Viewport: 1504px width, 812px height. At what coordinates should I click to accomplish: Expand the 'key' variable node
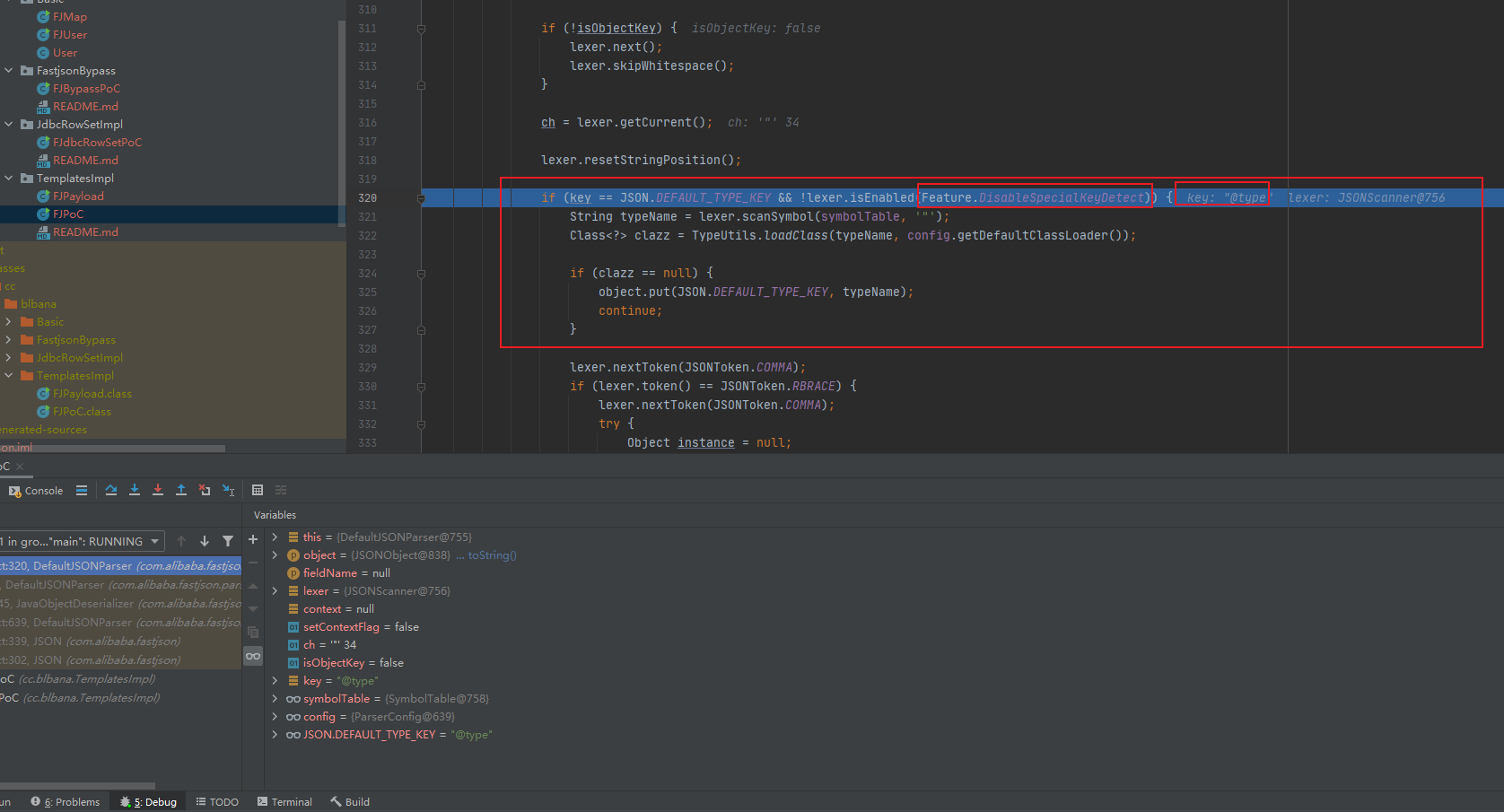point(275,681)
